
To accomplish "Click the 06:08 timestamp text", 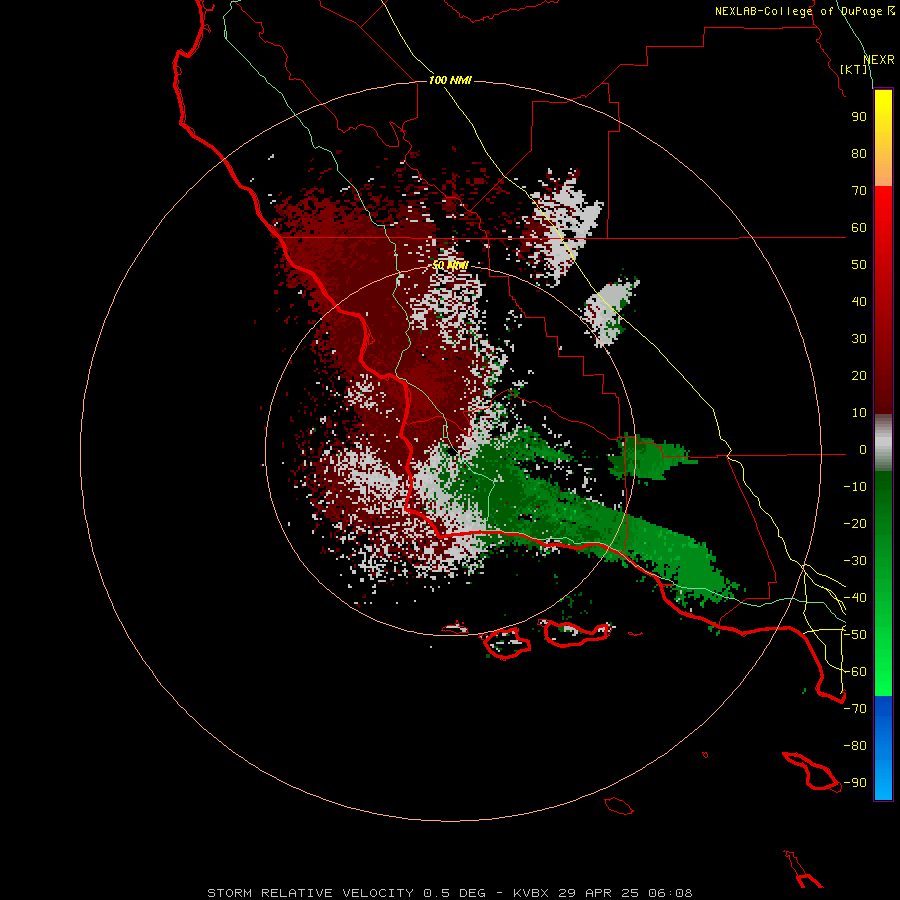I will tap(670, 893).
